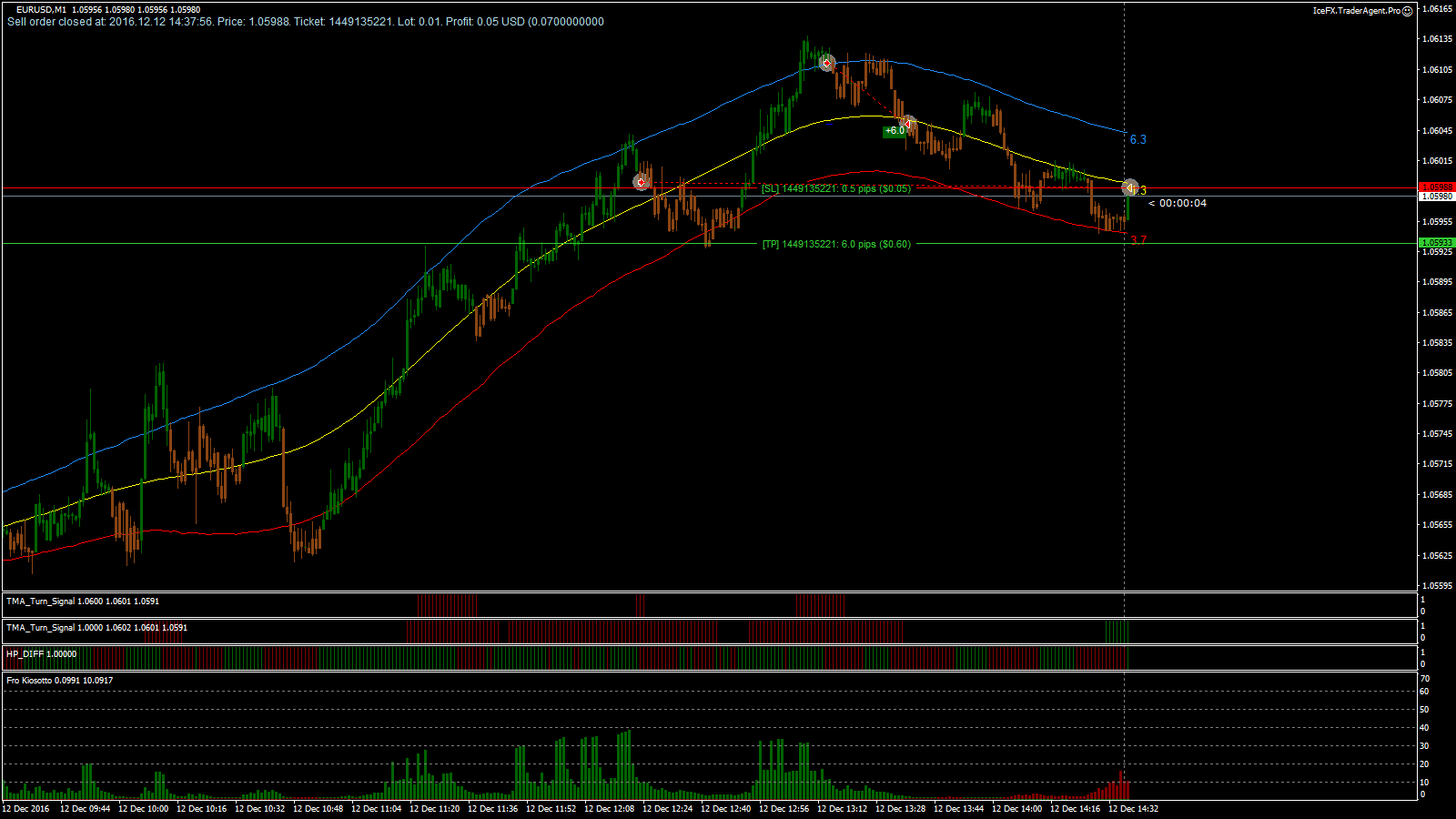Click 1.06165 on the price axis
The height and width of the screenshot is (819, 1456).
tap(1438, 9)
